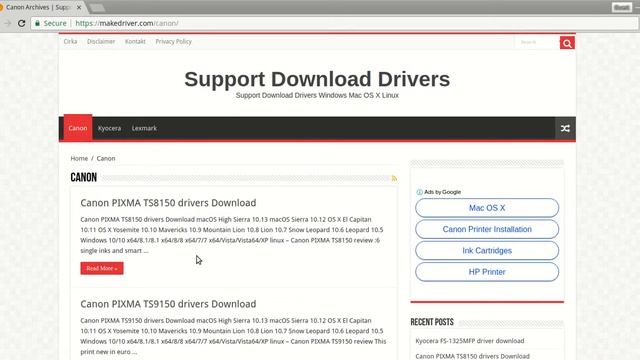The height and width of the screenshot is (360, 640).
Task: Close the Canon Archives browser tab
Action: (79, 7)
